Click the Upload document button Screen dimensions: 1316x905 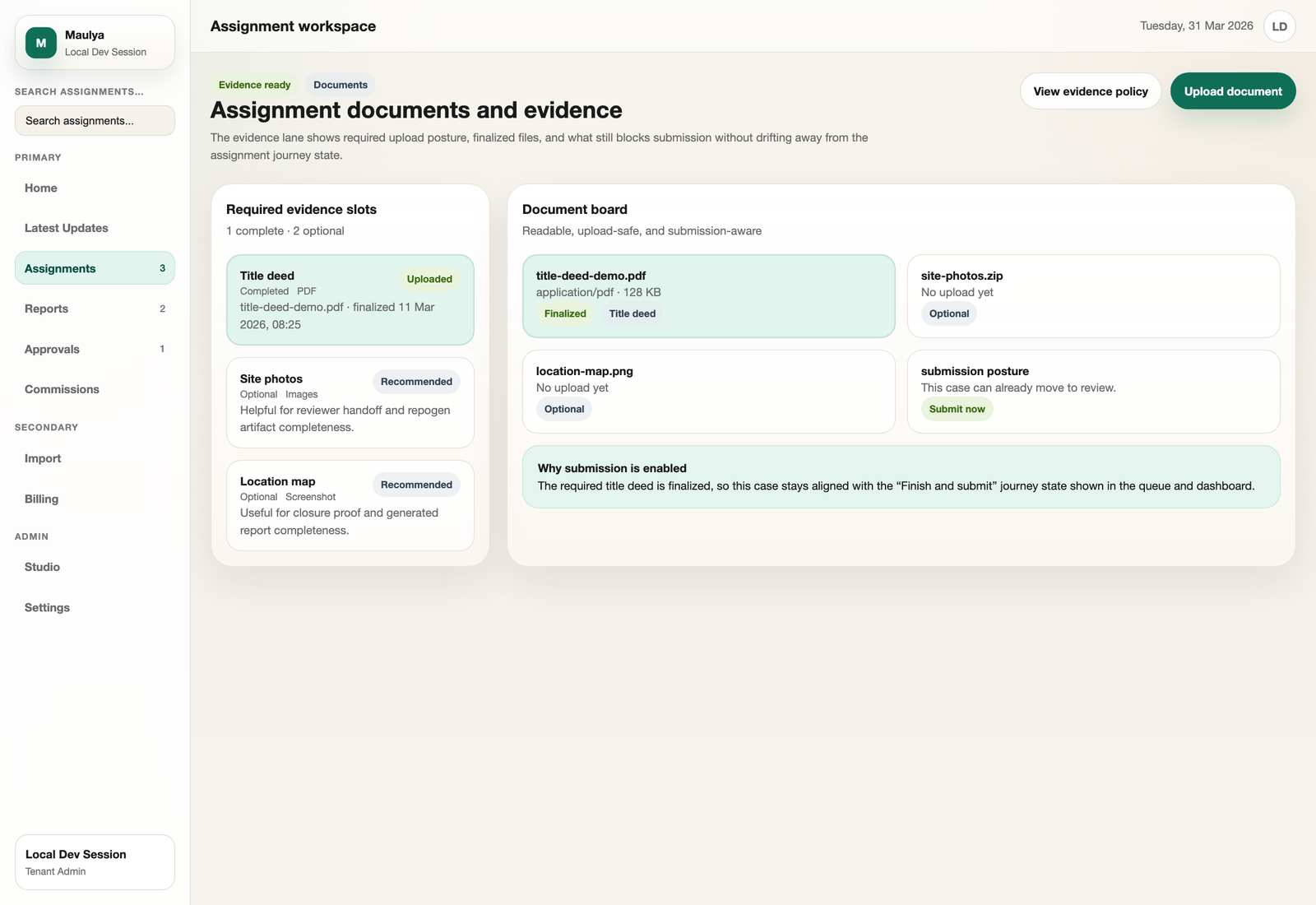[x=1232, y=90]
